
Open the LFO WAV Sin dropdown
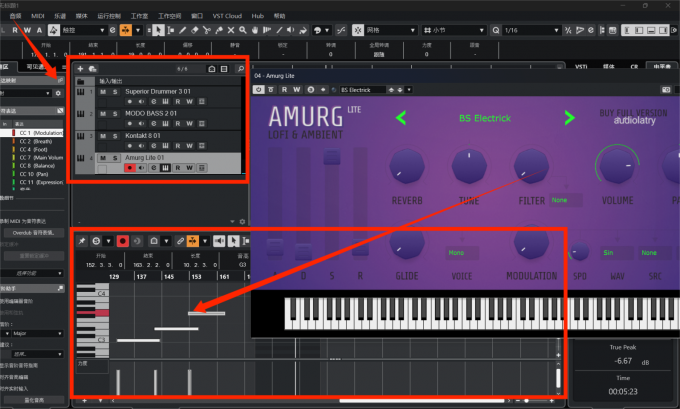[x=616, y=252]
